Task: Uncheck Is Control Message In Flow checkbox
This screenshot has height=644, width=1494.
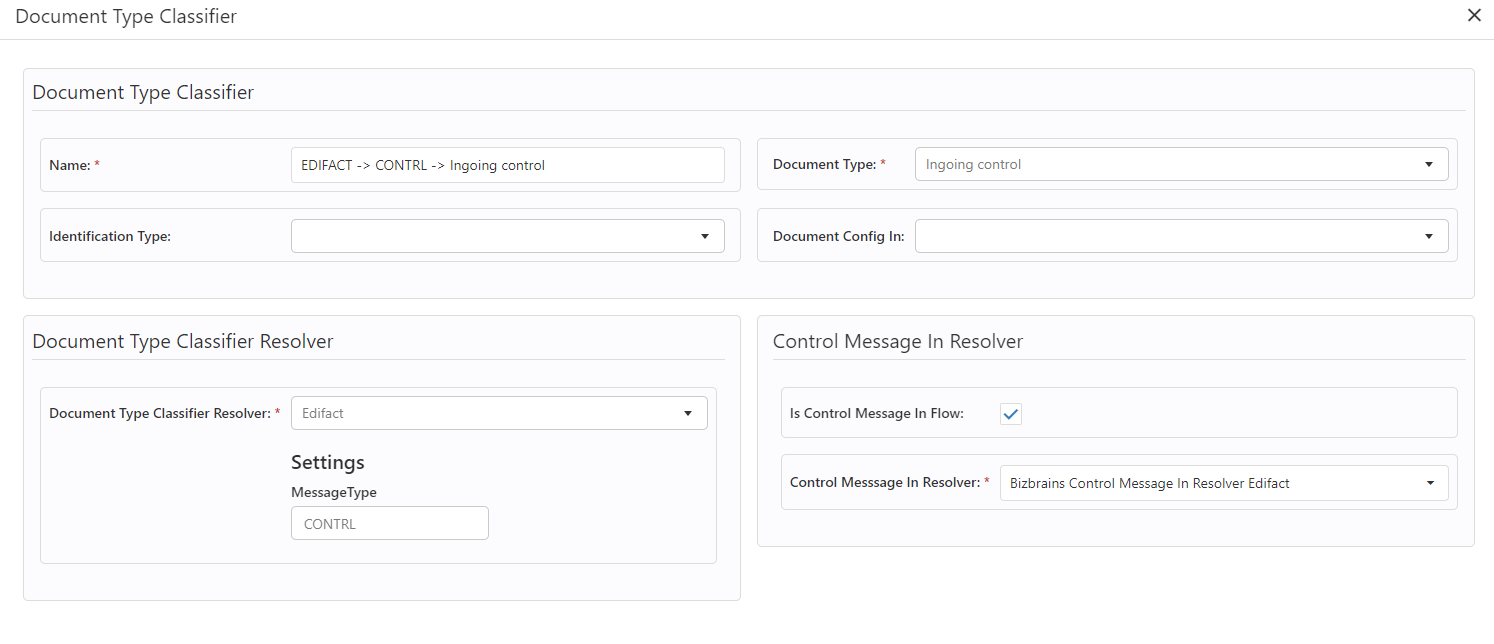Action: (x=1011, y=414)
